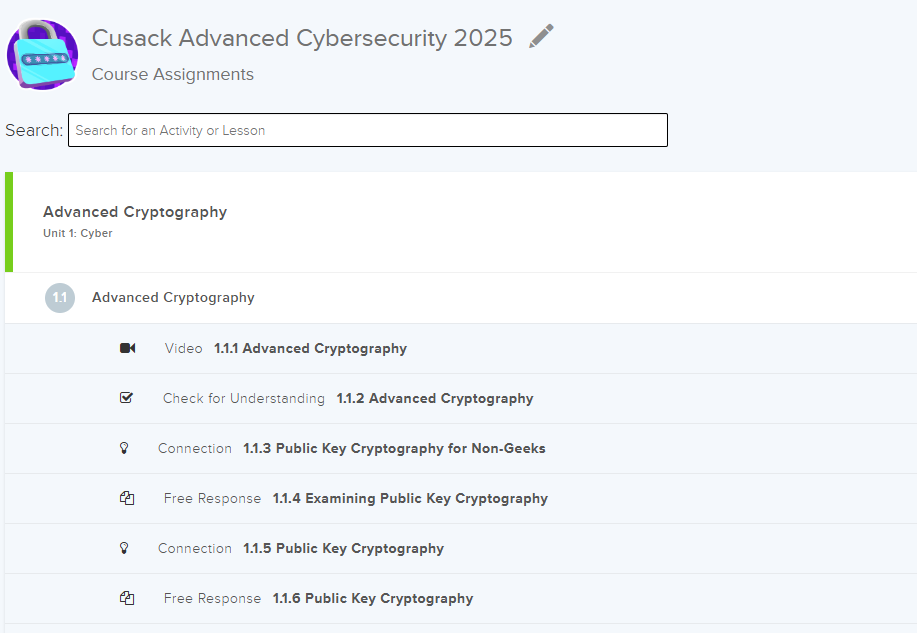Open 1.1.5 Public Key Cryptography connection

click(343, 549)
